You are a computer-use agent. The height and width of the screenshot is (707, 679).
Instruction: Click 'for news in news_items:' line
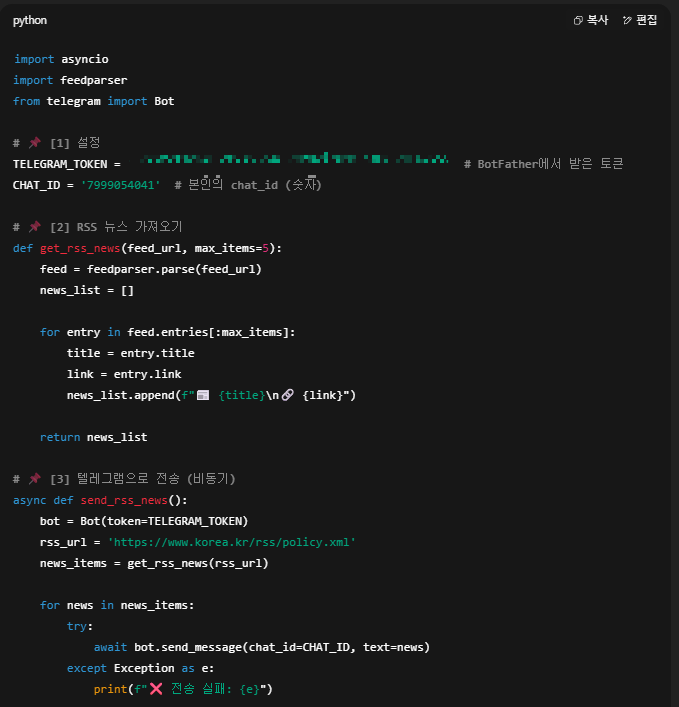coord(117,605)
